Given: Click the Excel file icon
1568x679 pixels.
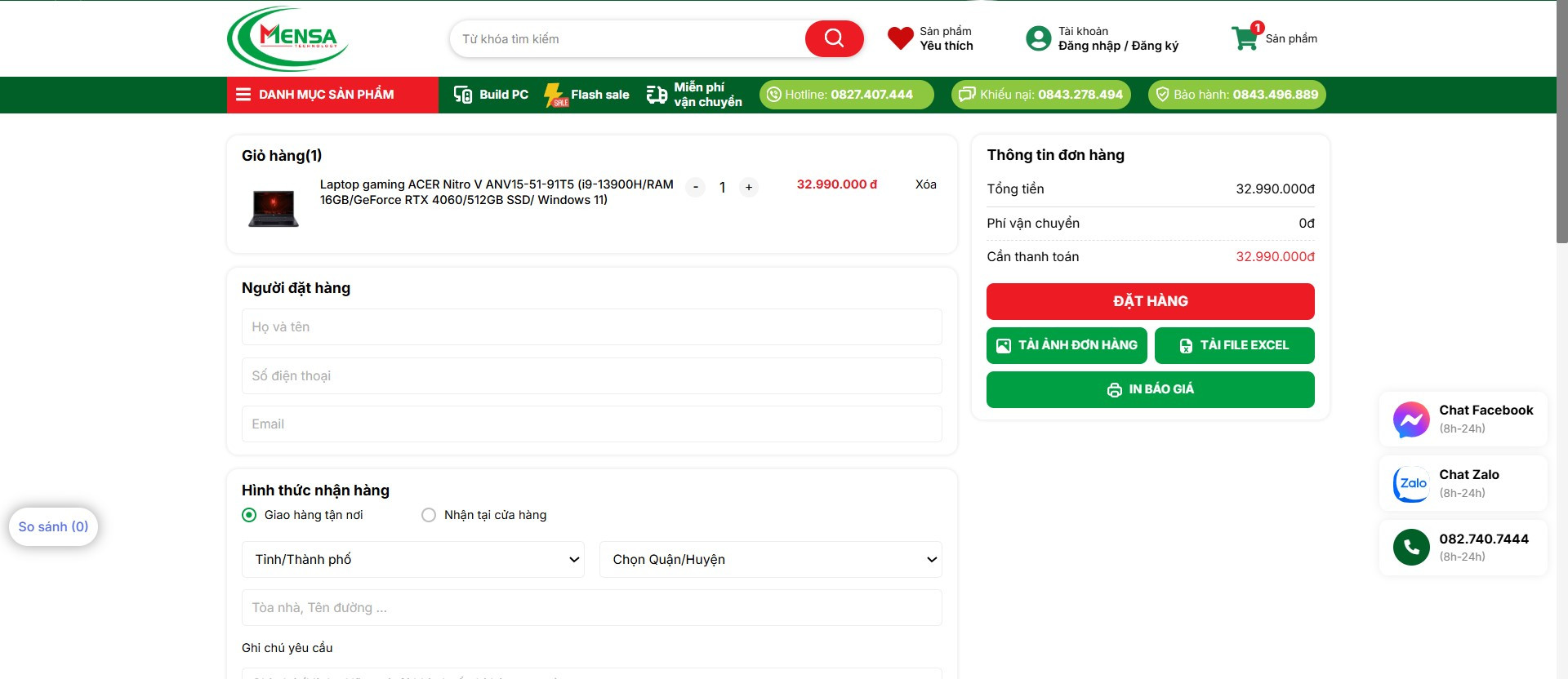Looking at the screenshot, I should click(x=1186, y=346).
